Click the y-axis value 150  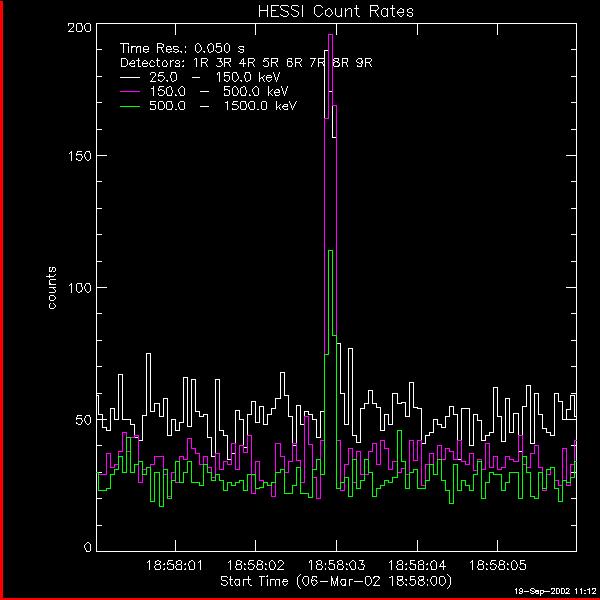coord(79,156)
